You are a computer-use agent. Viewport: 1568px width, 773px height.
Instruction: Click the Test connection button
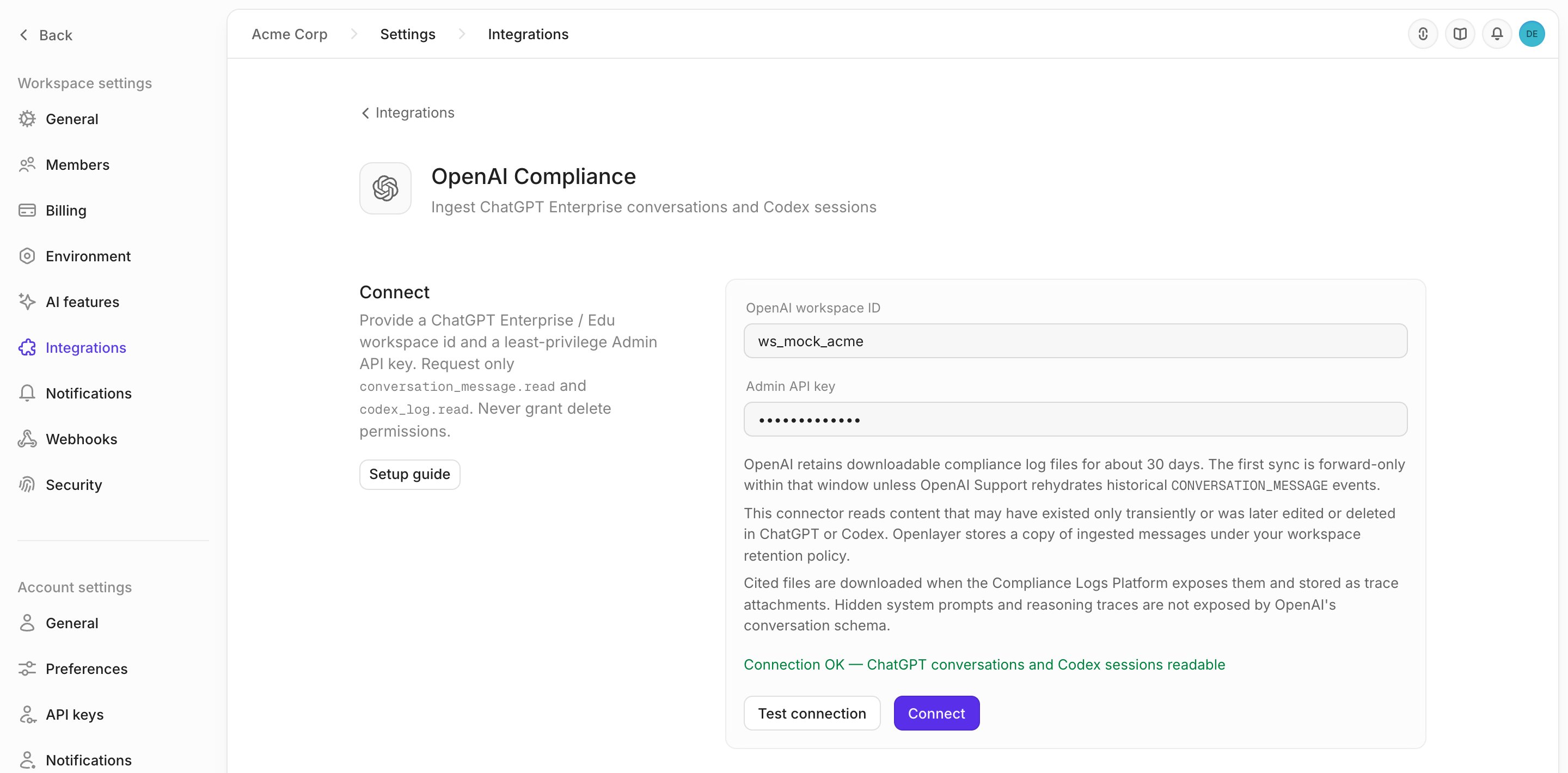(812, 713)
